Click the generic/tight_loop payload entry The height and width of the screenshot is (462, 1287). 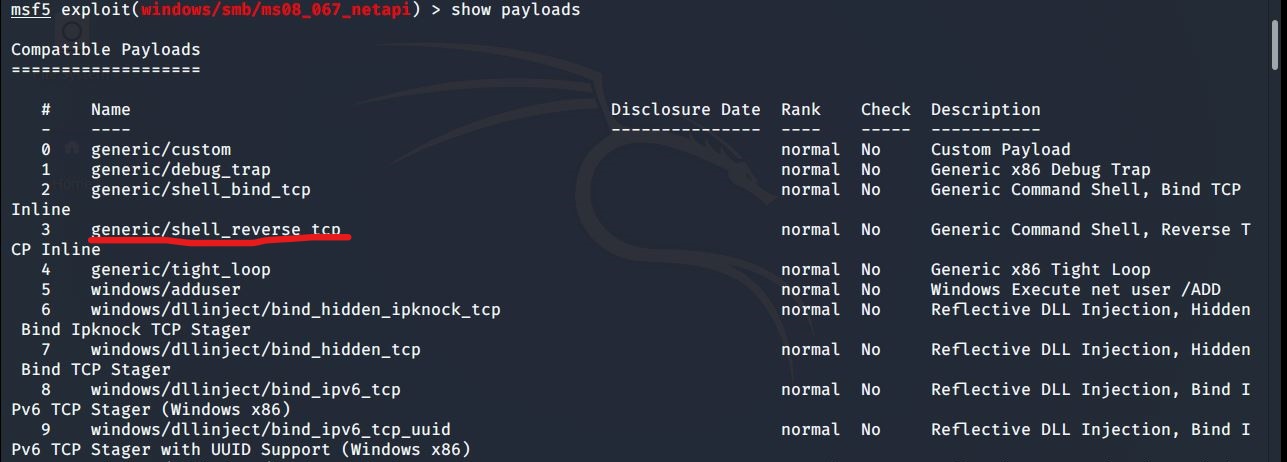180,269
